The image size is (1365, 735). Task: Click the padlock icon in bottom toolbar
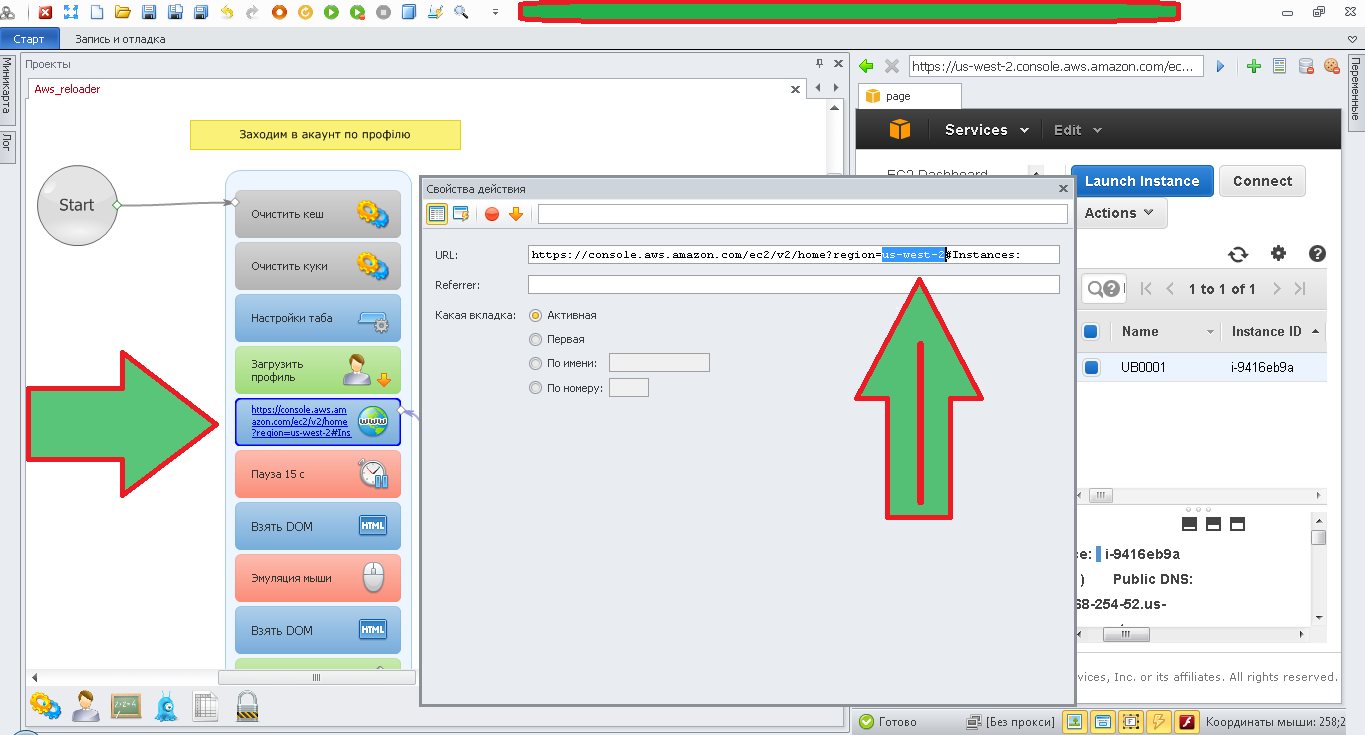(247, 706)
